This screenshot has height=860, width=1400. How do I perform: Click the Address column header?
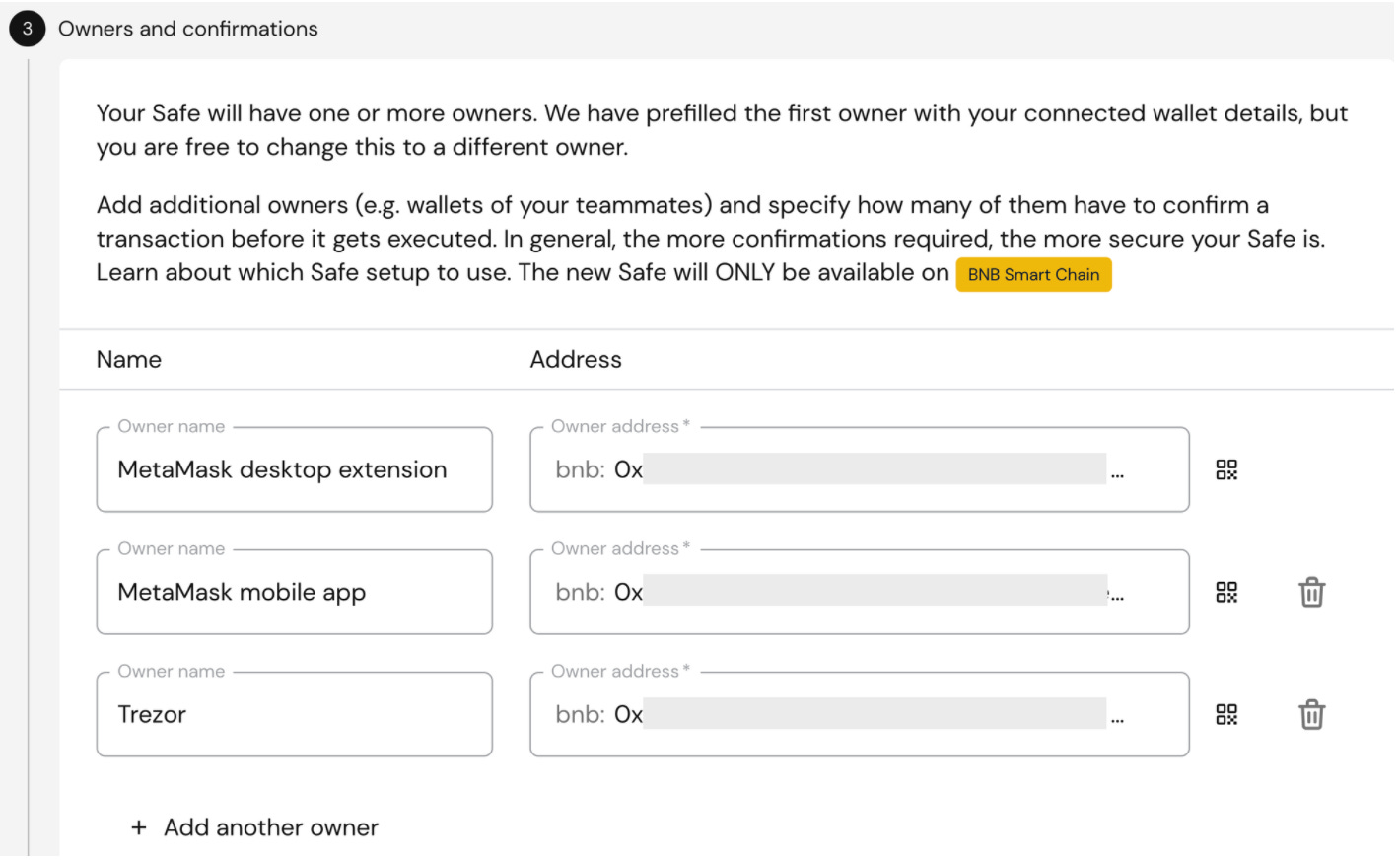[x=576, y=360]
